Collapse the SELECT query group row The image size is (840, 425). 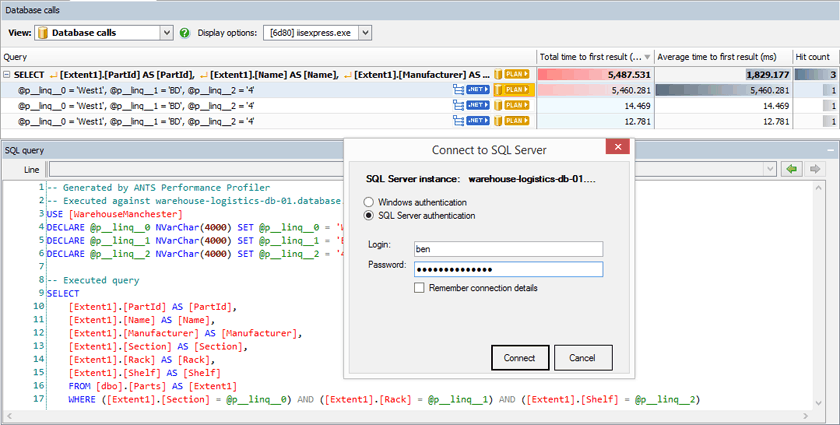pos(7,75)
